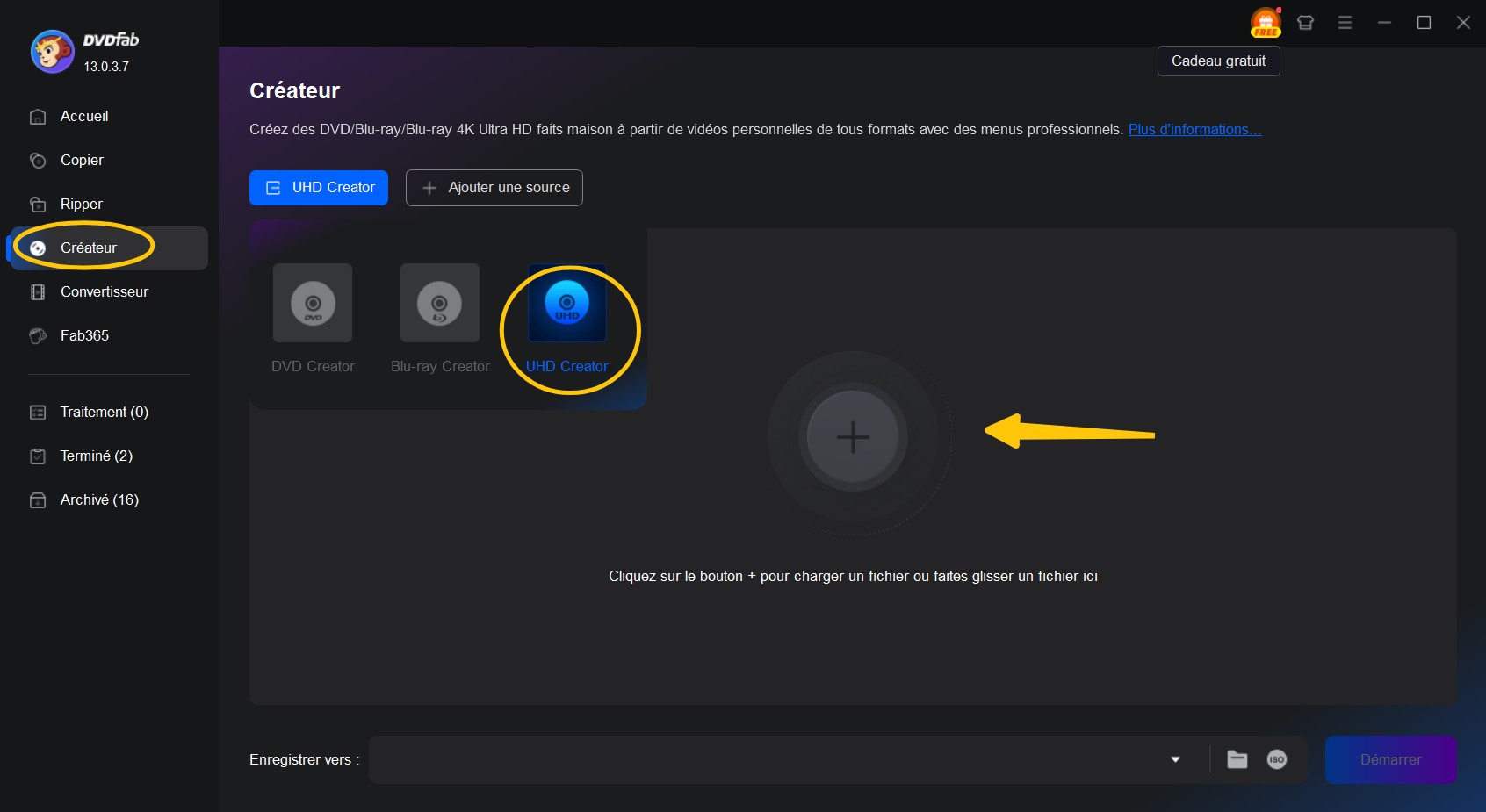This screenshot has width=1486, height=812.
Task: Click Ajouter une source button
Action: [494, 188]
